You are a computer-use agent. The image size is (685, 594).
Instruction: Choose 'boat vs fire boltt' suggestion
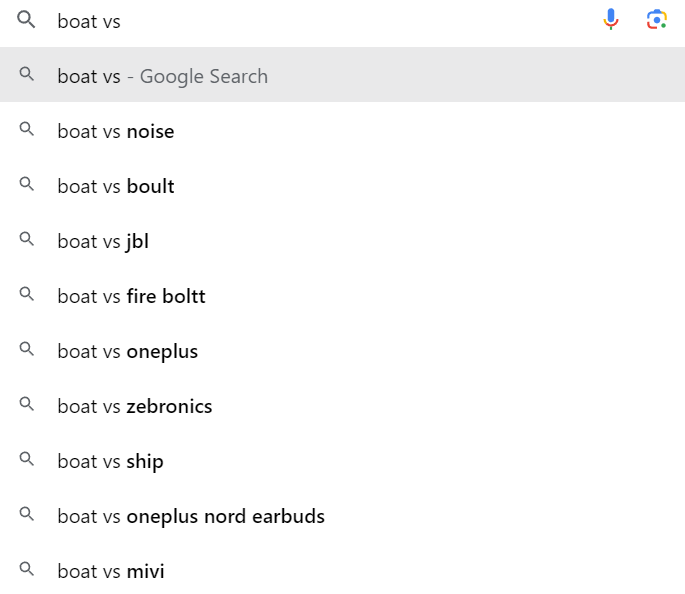pos(342,295)
